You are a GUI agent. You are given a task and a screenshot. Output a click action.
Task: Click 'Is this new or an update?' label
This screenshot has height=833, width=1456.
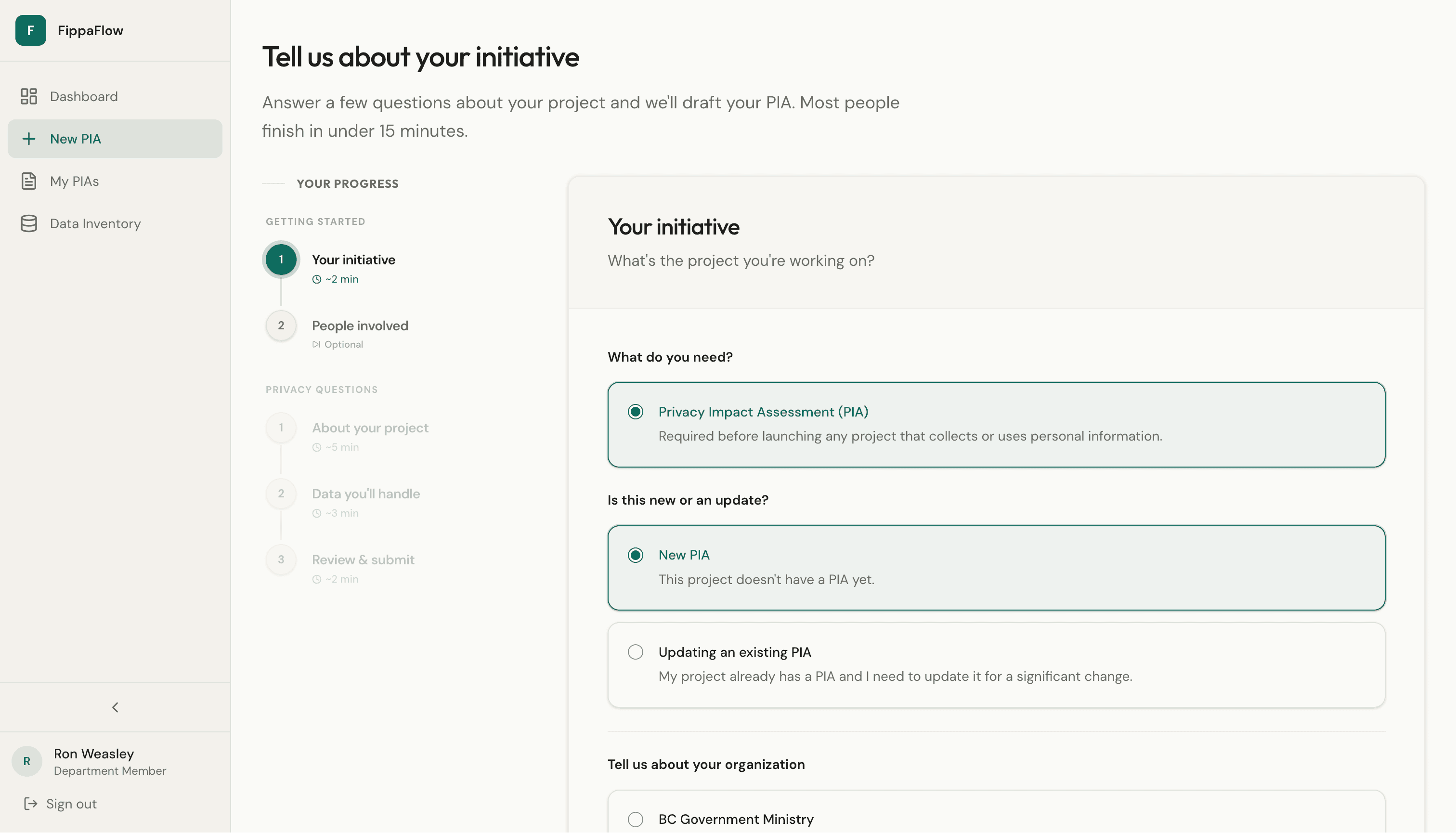[x=688, y=500]
